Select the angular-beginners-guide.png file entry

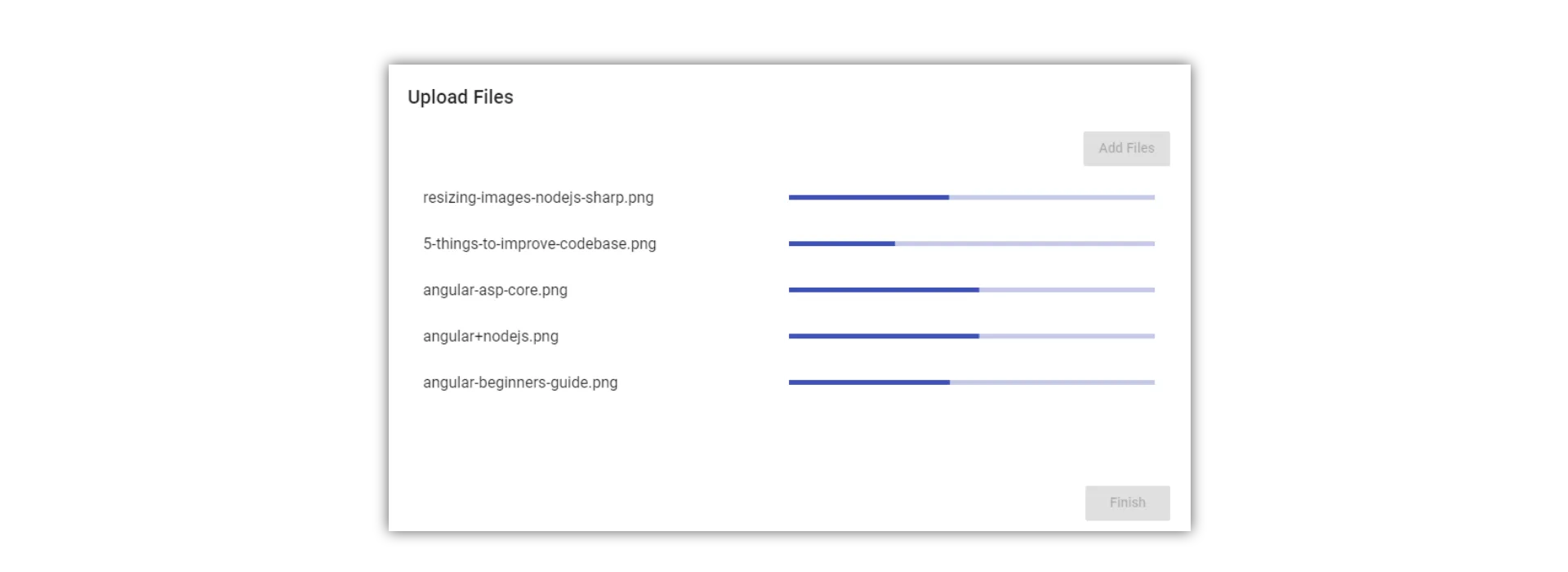pos(520,382)
